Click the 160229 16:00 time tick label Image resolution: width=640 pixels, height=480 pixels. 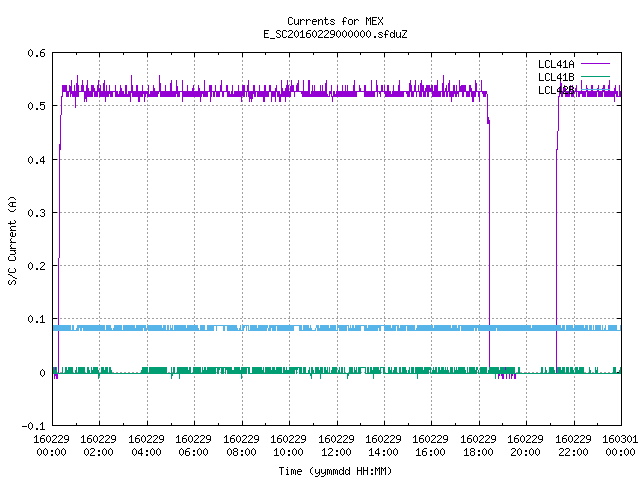click(x=430, y=446)
